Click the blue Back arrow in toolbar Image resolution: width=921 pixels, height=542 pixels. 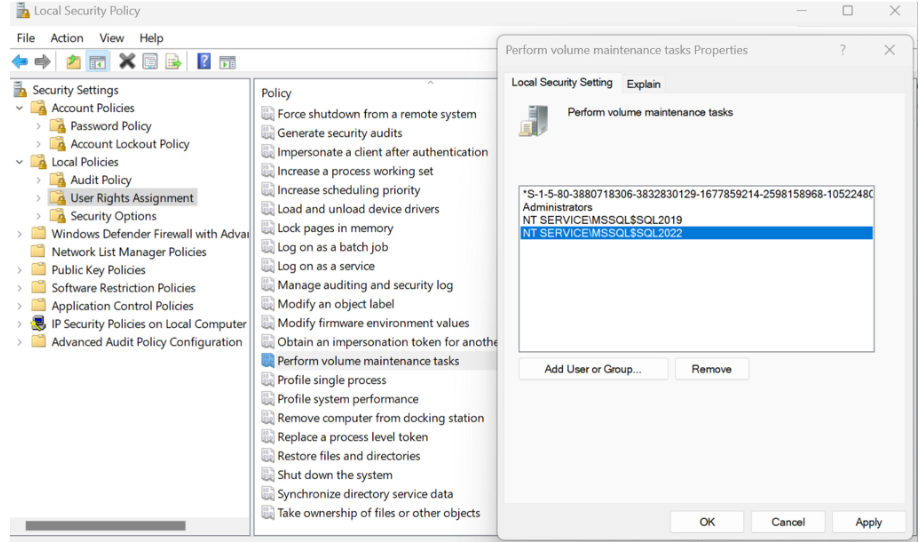click(x=19, y=62)
